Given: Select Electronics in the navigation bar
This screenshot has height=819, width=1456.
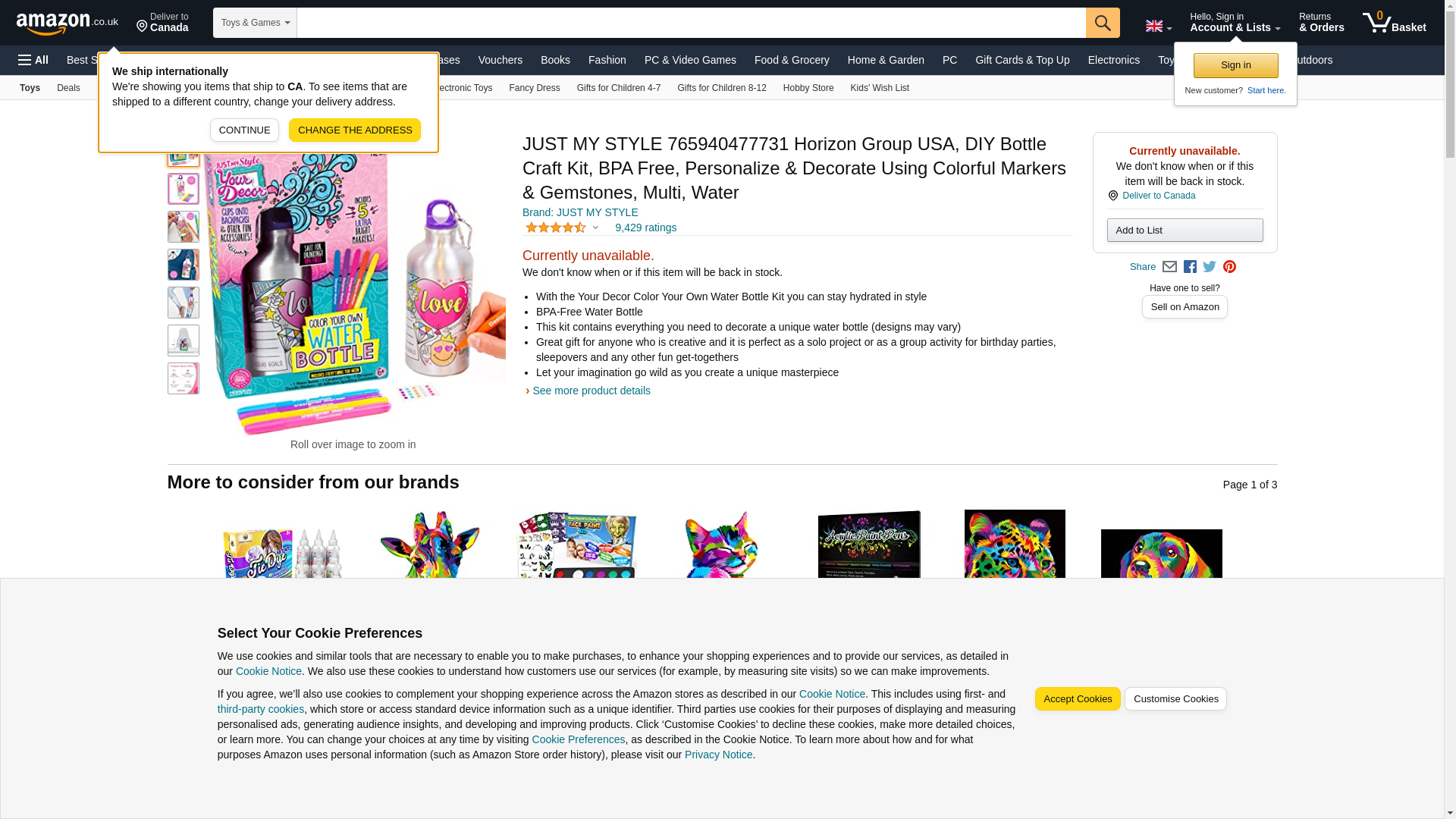Looking at the screenshot, I should pos(1113,60).
